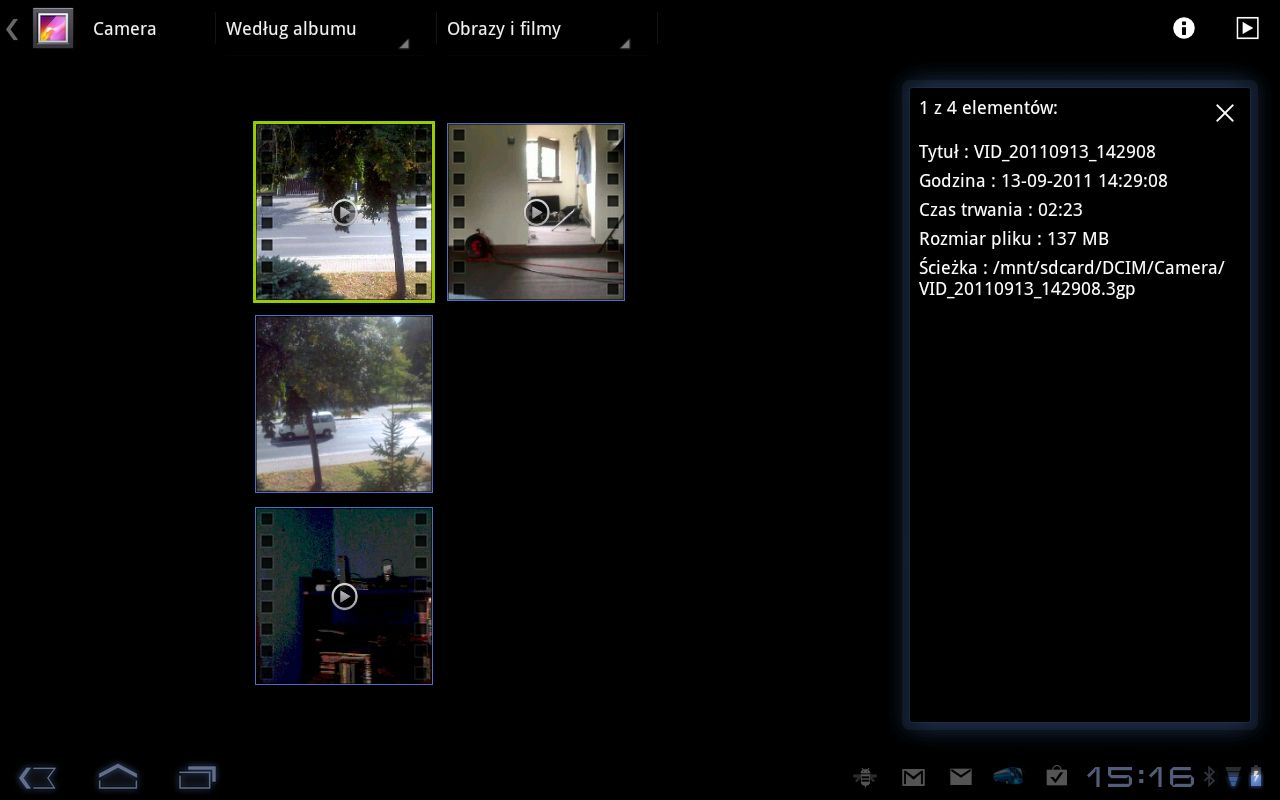1280x800 pixels.
Task: Show details with the info icon
Action: tap(1184, 28)
